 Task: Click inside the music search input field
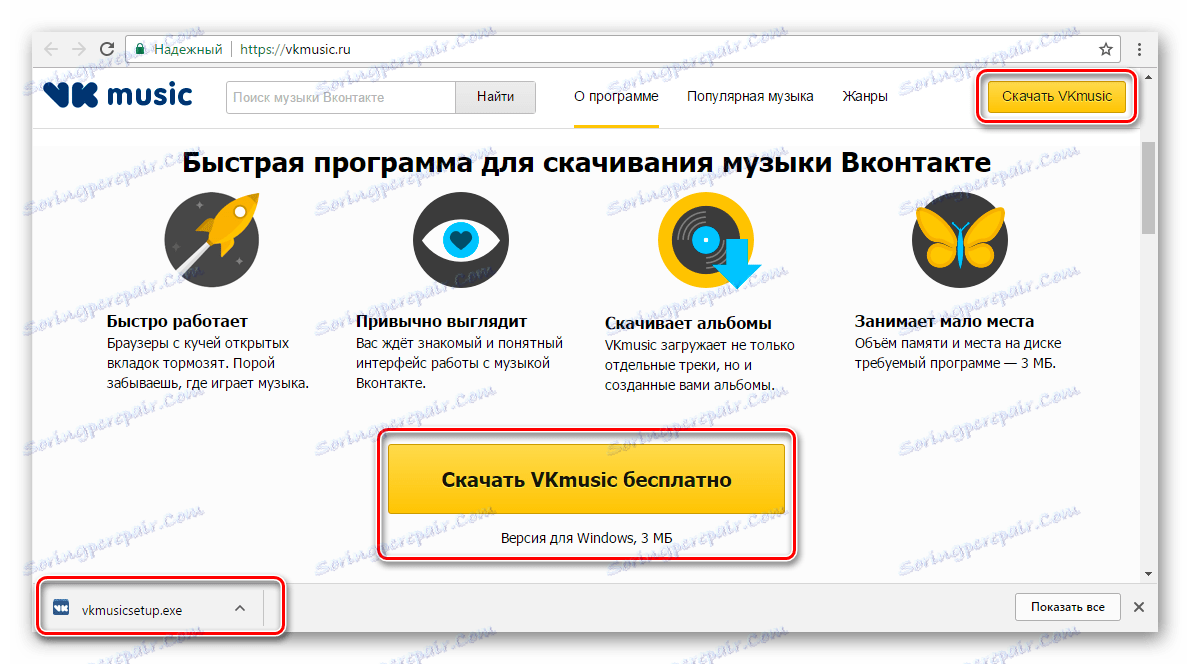point(340,97)
